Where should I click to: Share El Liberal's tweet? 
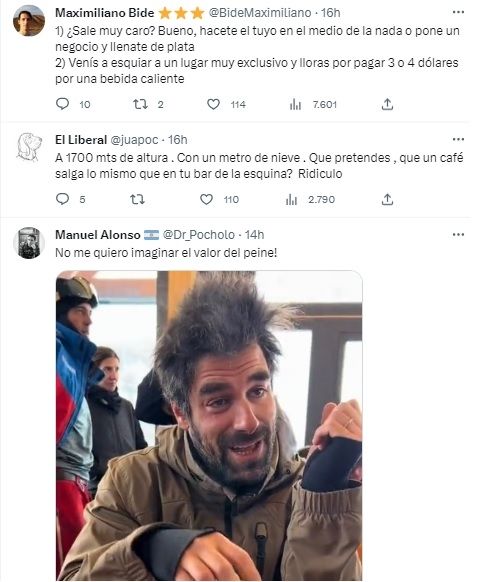pyautogui.click(x=387, y=199)
